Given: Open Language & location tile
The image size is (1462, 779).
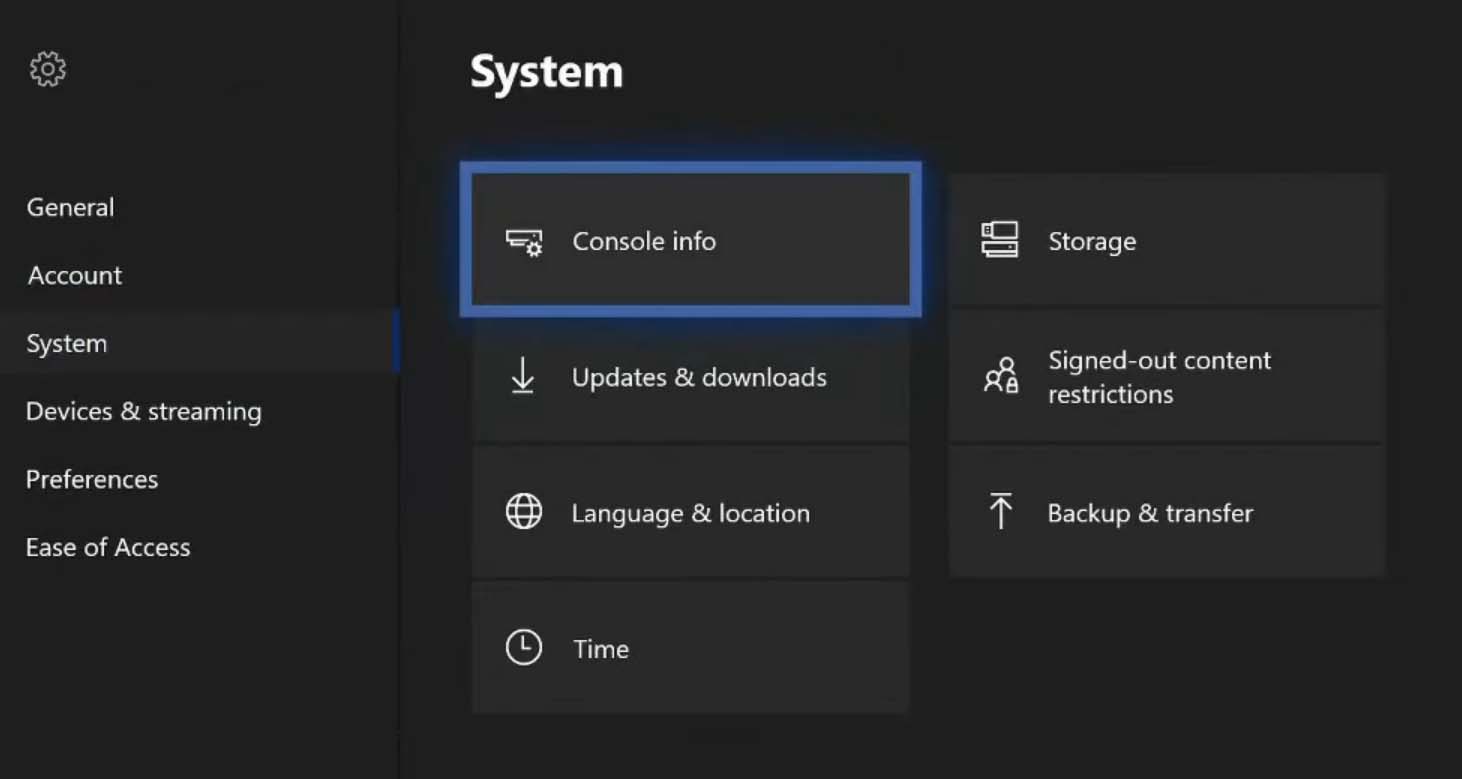Looking at the screenshot, I should pos(690,512).
